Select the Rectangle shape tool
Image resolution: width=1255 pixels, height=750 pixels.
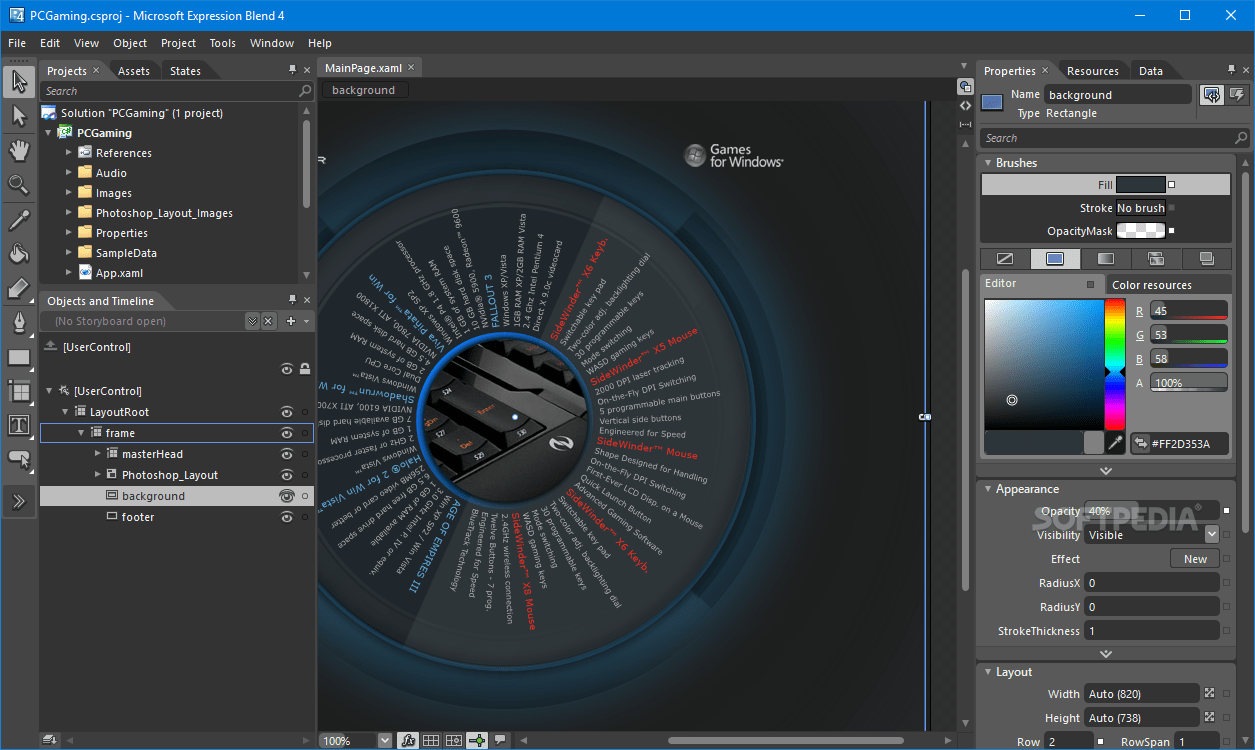click(18, 357)
